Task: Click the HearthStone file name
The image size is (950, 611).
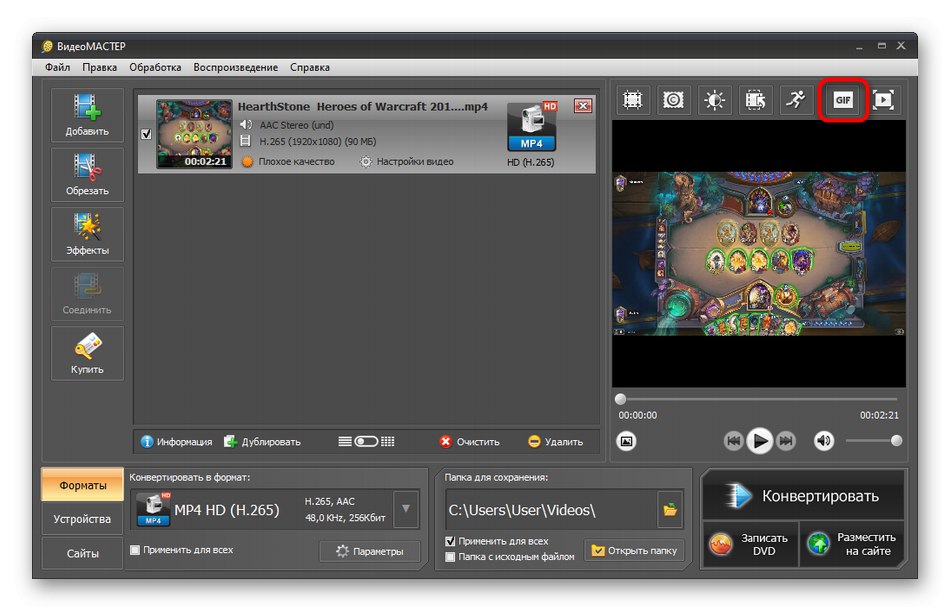Action: tap(362, 107)
